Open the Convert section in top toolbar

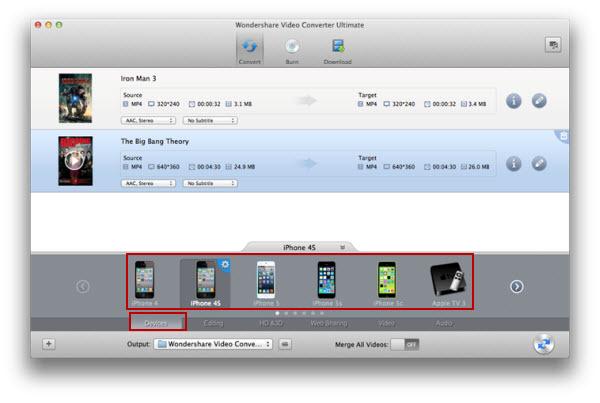click(249, 50)
